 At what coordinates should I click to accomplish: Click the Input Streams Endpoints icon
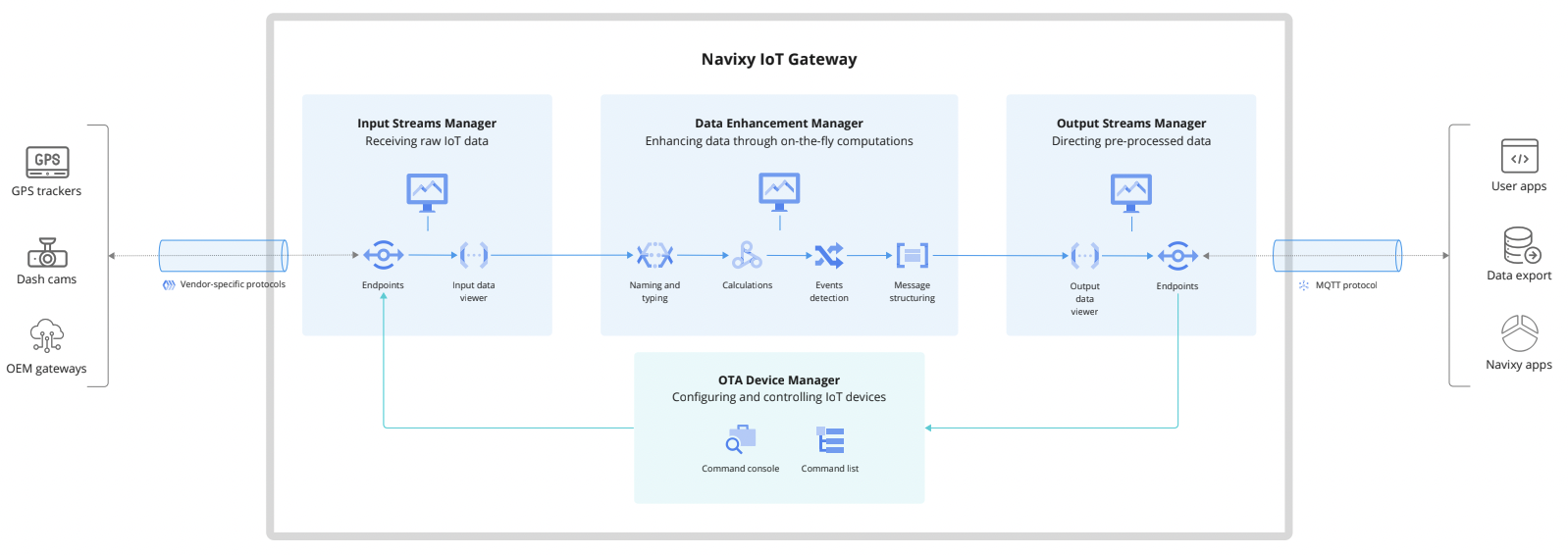pos(383,256)
